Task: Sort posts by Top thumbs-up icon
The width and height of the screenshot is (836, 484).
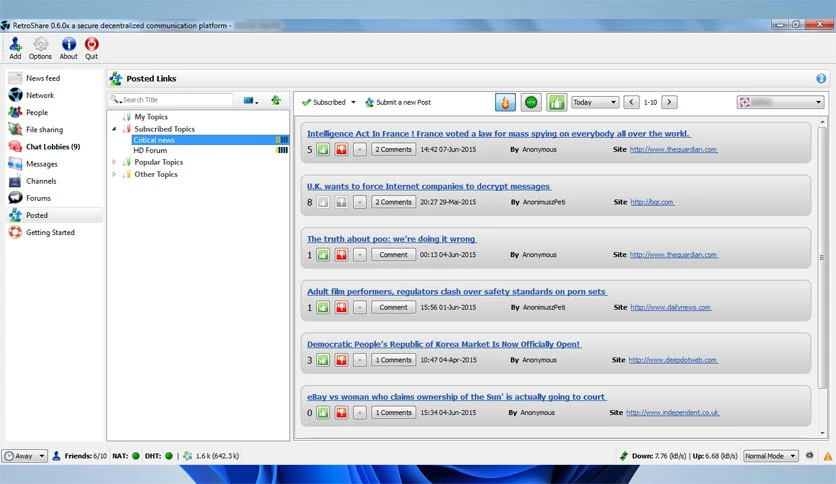Action: [556, 102]
